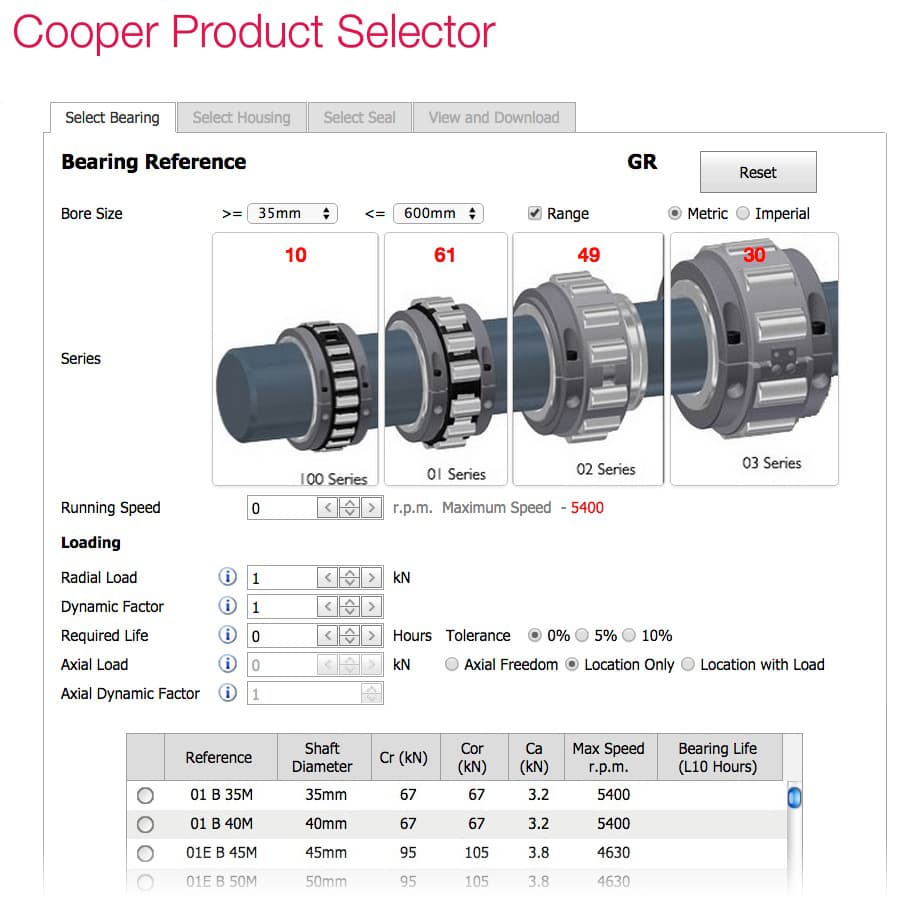Click the Radial Load right arrow

[x=372, y=577]
